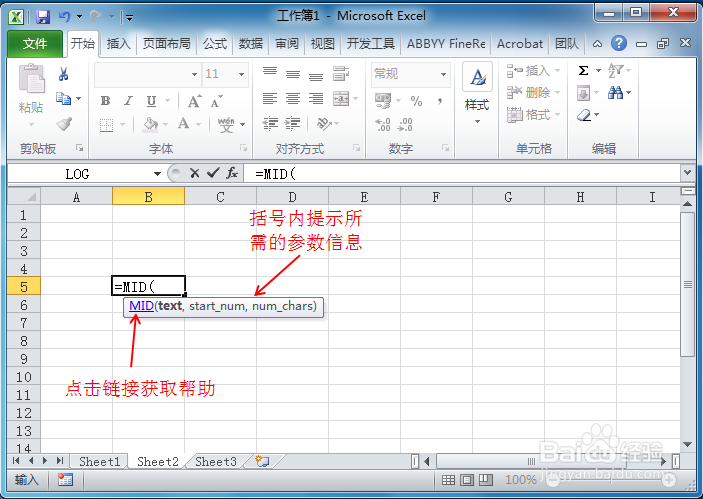Switch to the 页面布局 tab
This screenshot has width=703, height=499.
[166, 44]
